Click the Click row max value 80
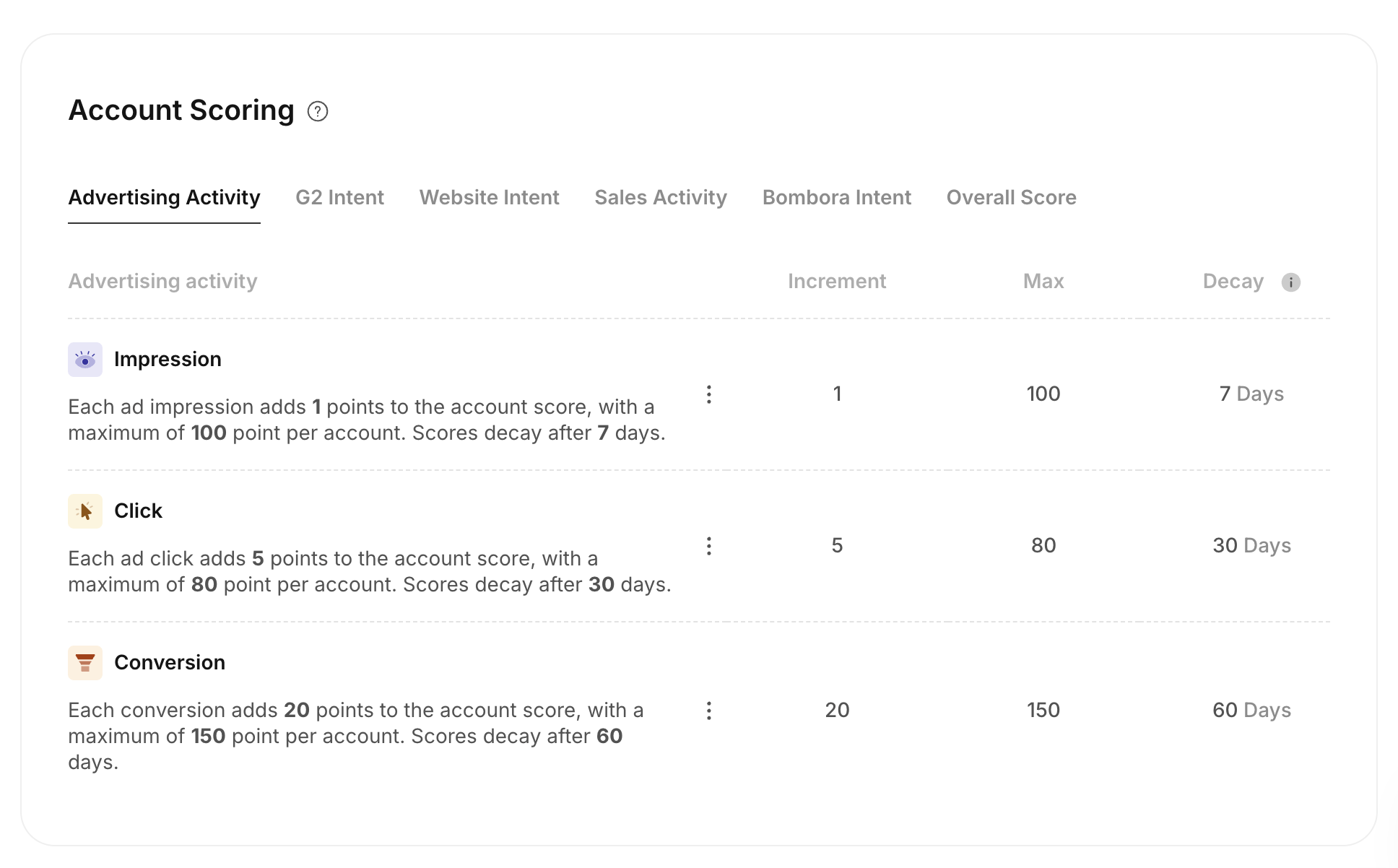This screenshot has width=1398, height=868. pos(1043,545)
